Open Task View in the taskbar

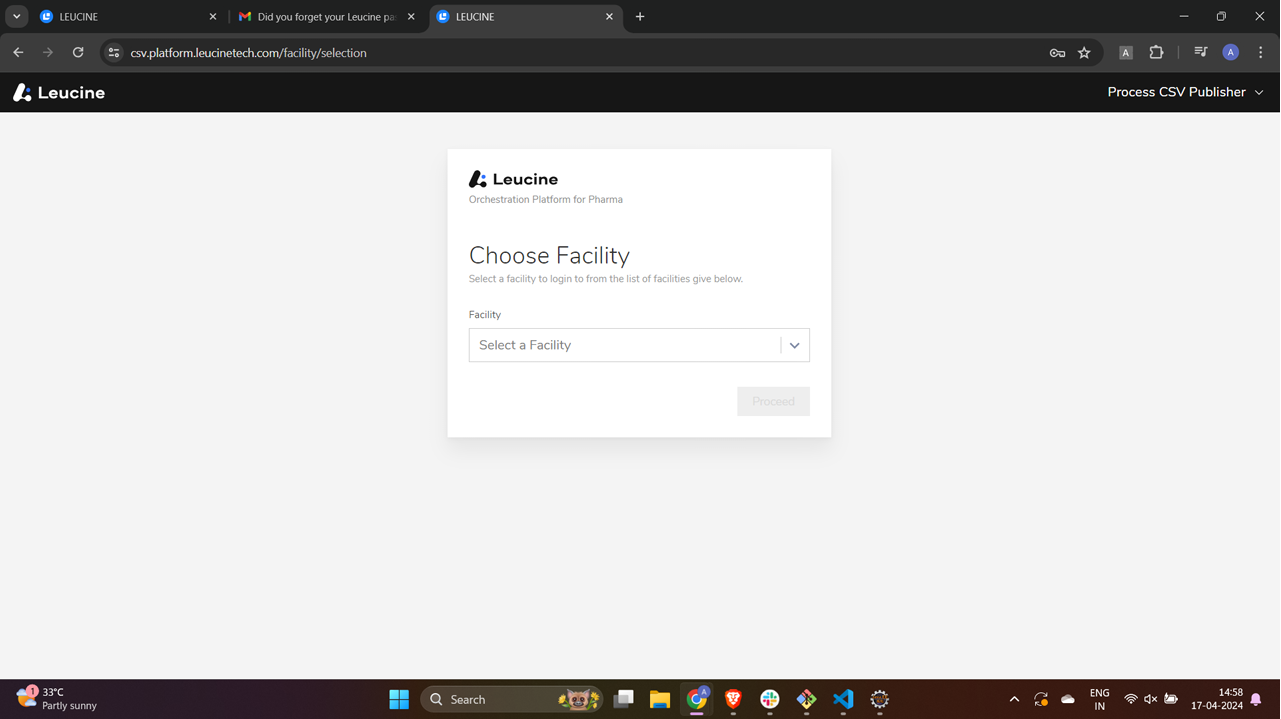coord(624,699)
